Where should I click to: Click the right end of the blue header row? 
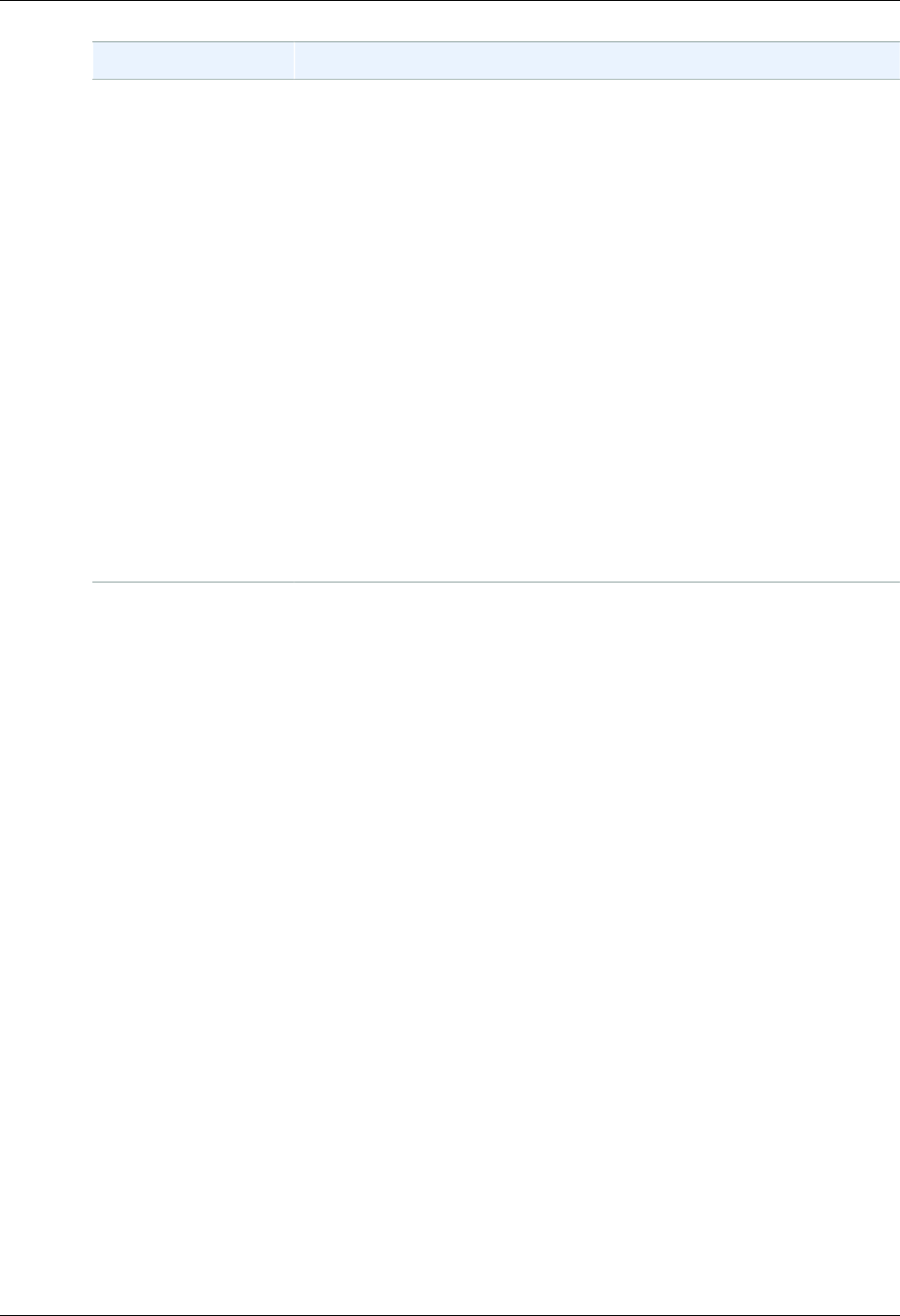click(892, 61)
